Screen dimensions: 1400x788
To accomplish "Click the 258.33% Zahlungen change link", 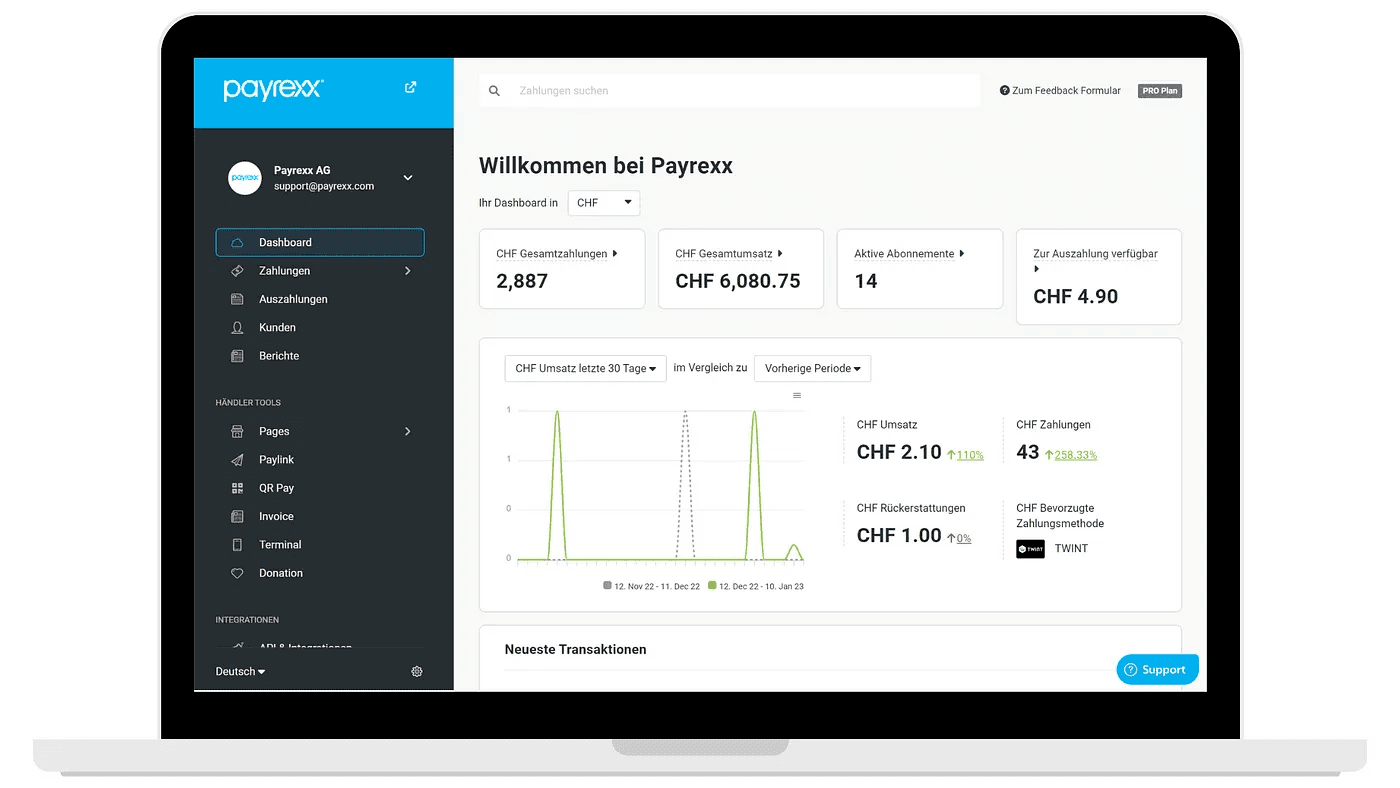I will point(1076,455).
